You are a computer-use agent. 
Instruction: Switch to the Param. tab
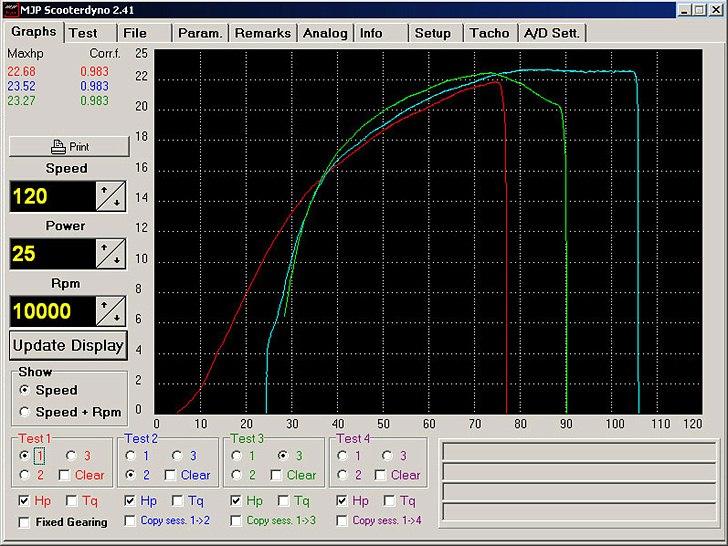point(200,33)
